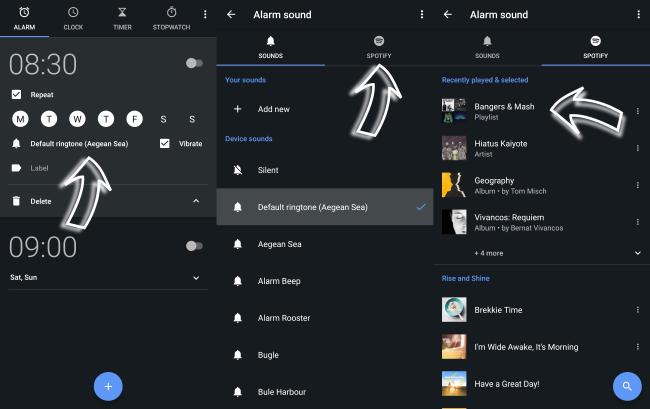Open clock app overflow menu
Screen dimensions: 650x409
pyautogui.click(x=205, y=15)
